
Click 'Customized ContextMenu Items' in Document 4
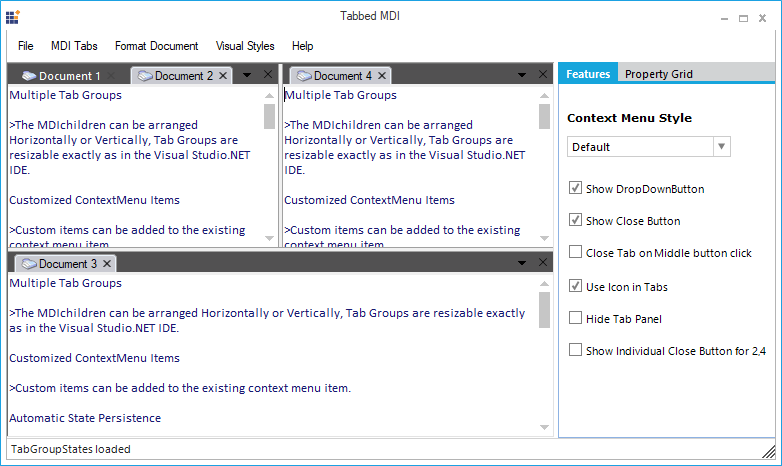(x=370, y=200)
